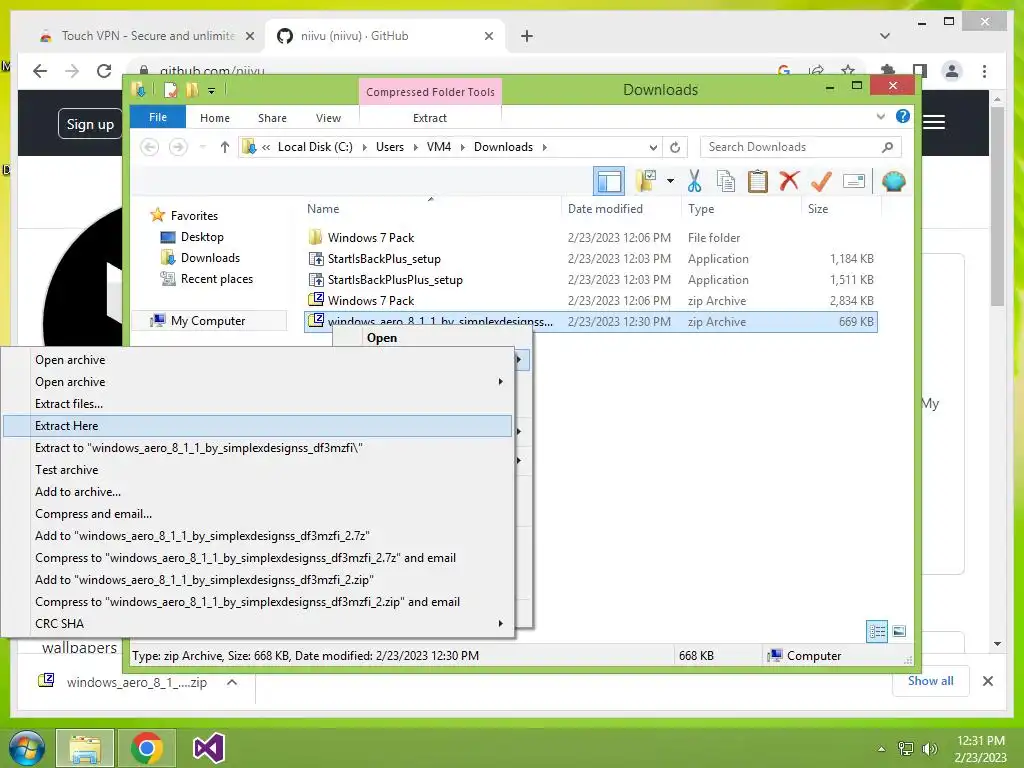Switch to the Share ribbon tab

[x=272, y=118]
